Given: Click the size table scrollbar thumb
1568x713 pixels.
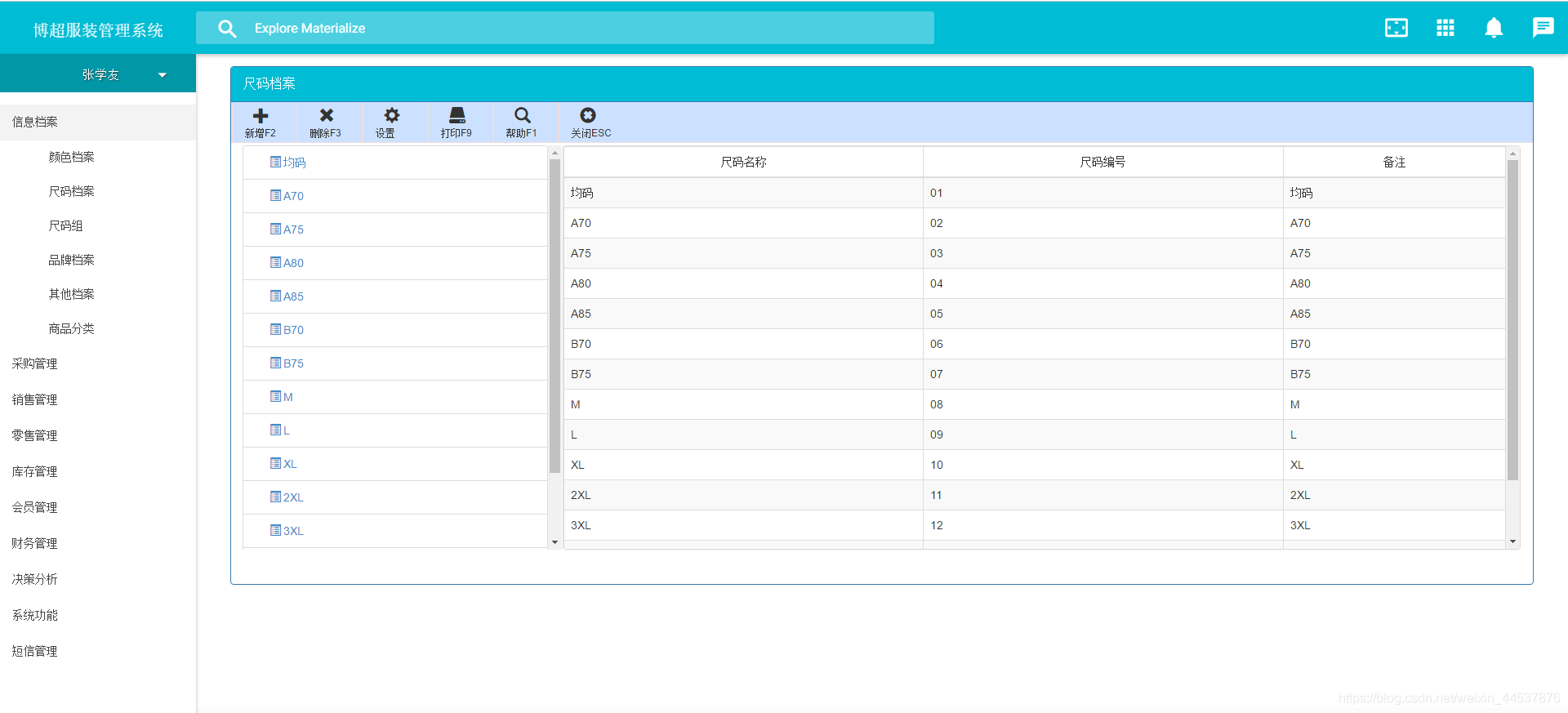Looking at the screenshot, I should click(1512, 319).
